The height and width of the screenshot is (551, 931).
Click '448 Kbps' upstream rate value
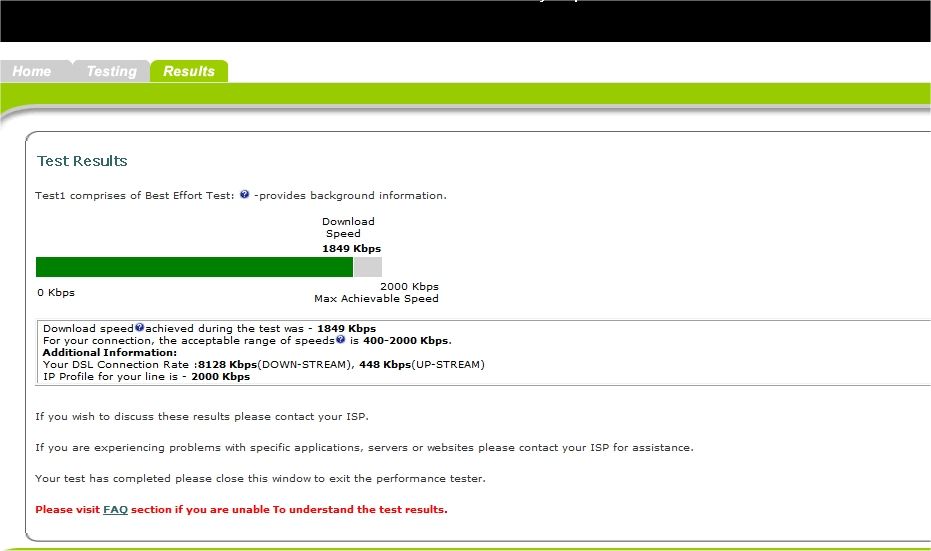click(385, 365)
